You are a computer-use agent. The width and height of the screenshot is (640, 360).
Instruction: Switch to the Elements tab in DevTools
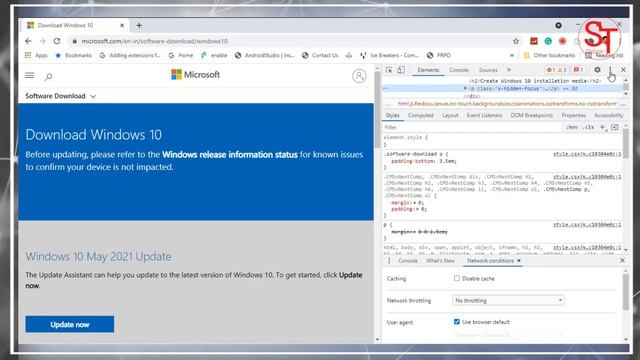click(x=428, y=70)
